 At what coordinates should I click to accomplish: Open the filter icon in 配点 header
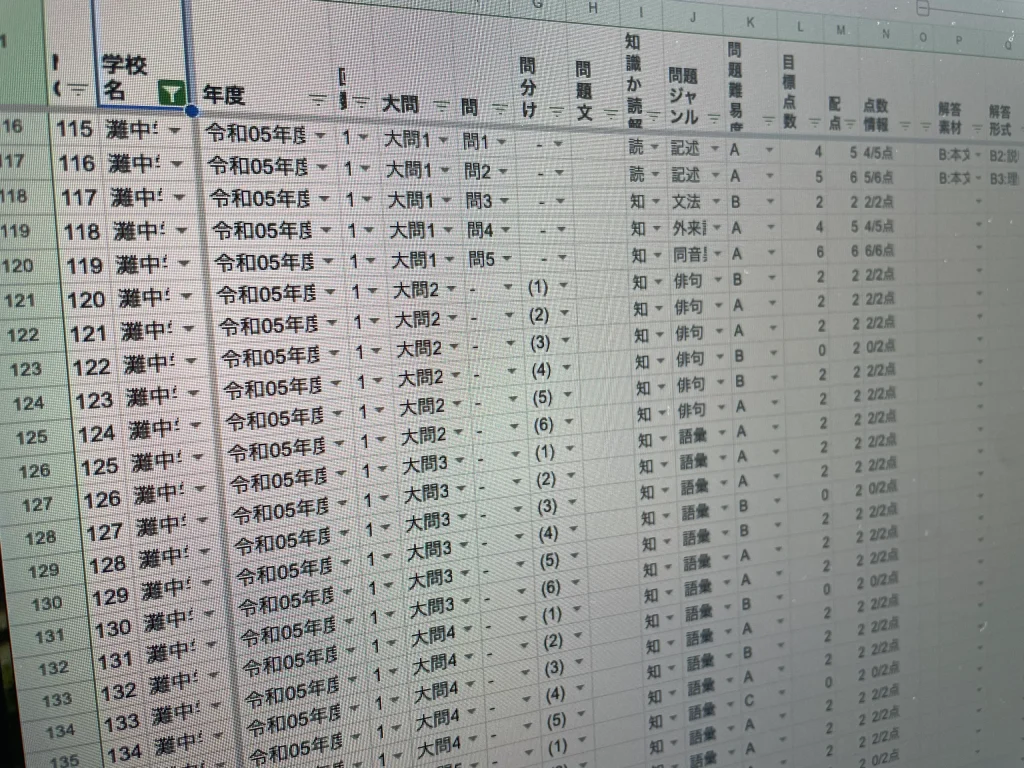[x=849, y=123]
